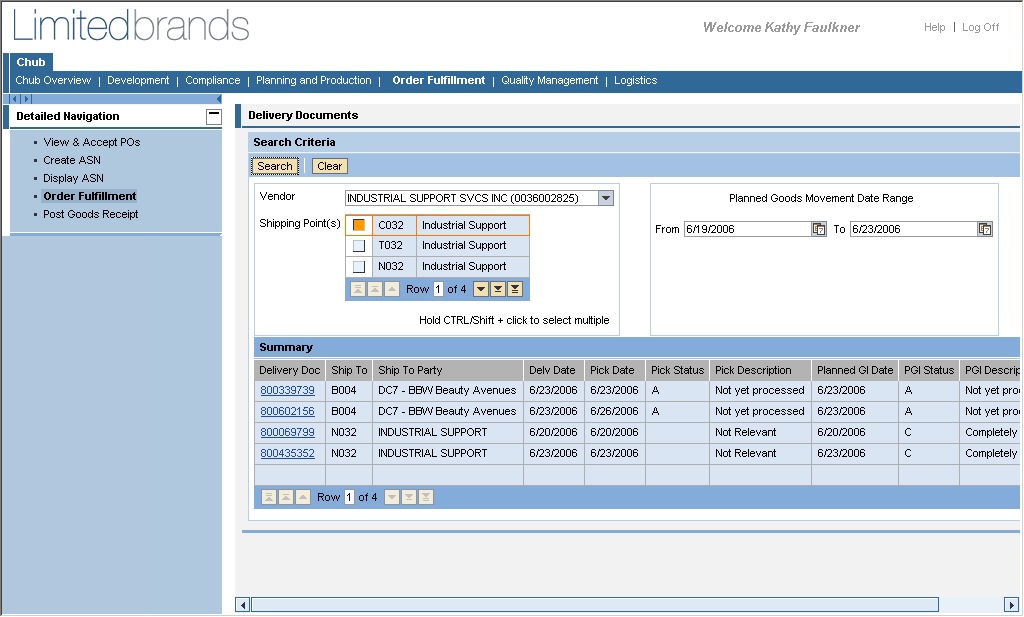Click the Delv Date column header
The height and width of the screenshot is (617, 1024).
553,370
